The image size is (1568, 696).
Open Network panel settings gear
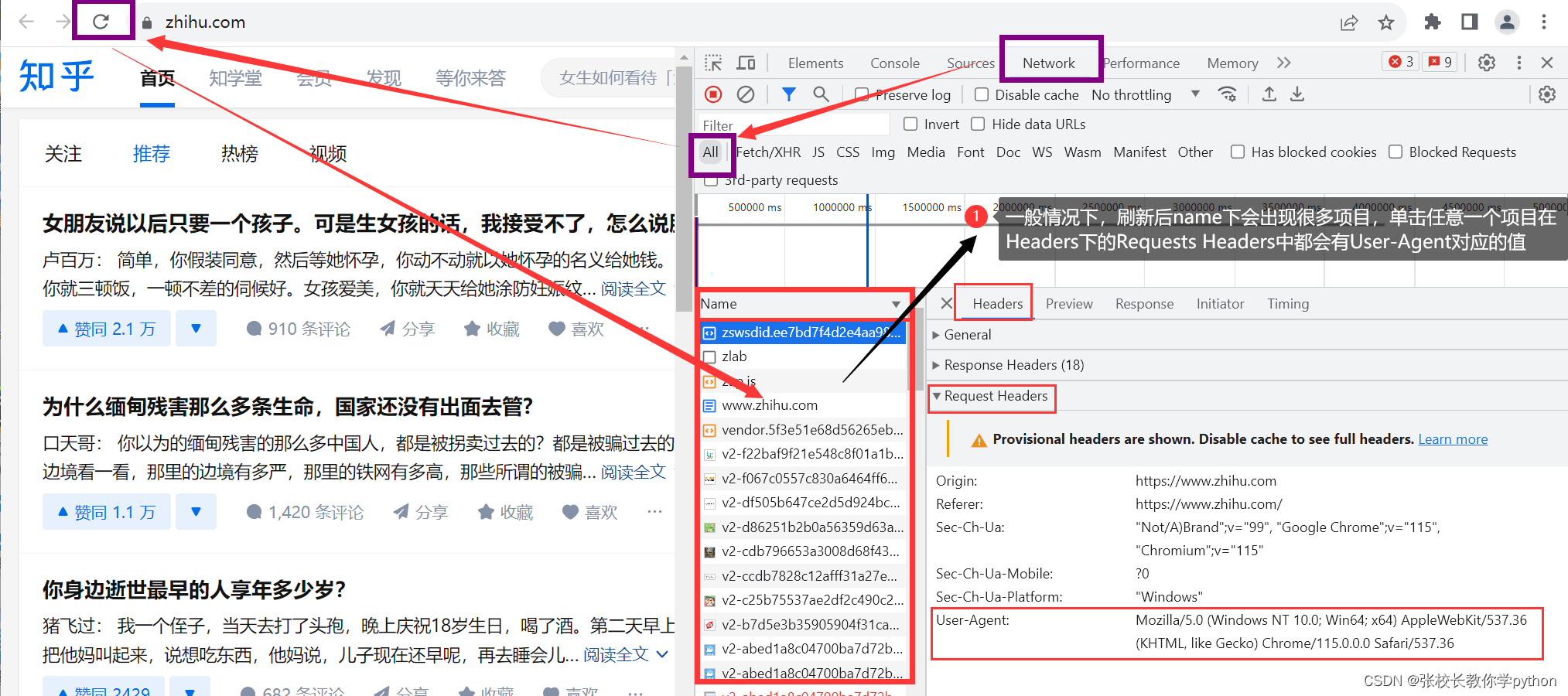click(x=1547, y=94)
